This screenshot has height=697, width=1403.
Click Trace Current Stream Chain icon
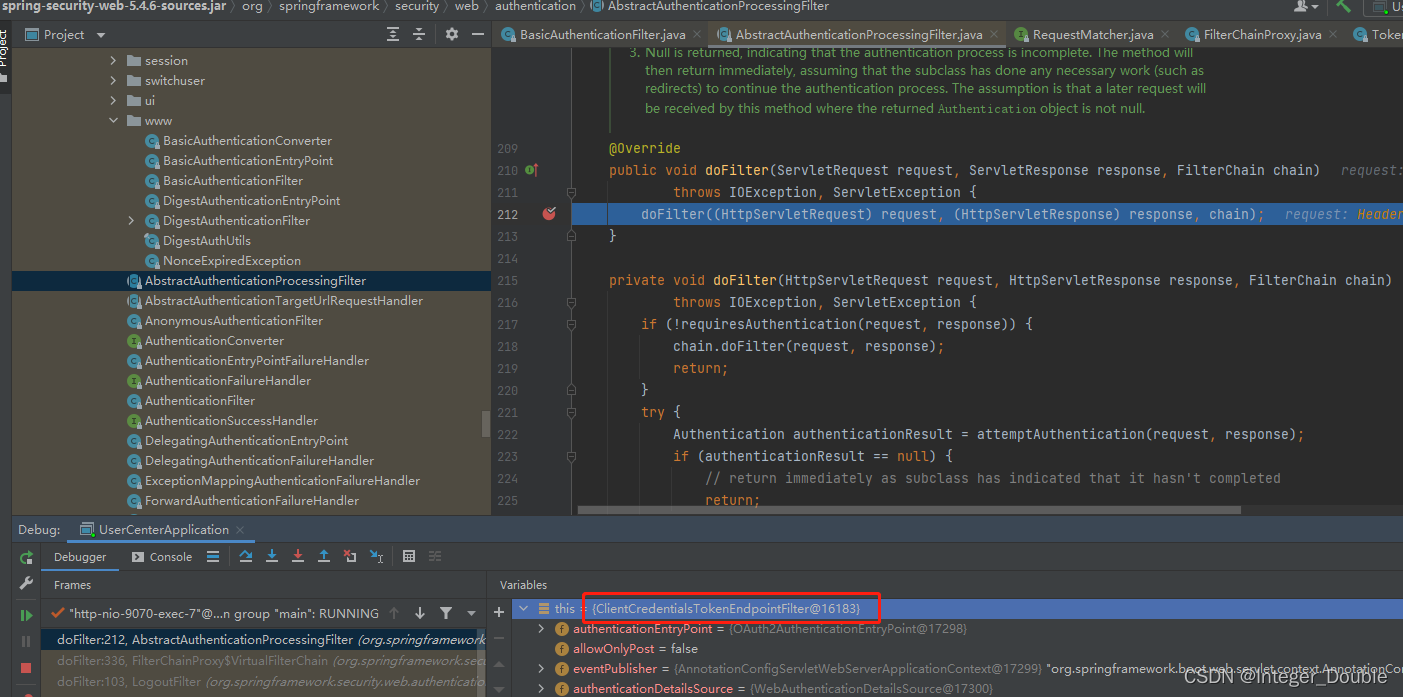tap(435, 557)
